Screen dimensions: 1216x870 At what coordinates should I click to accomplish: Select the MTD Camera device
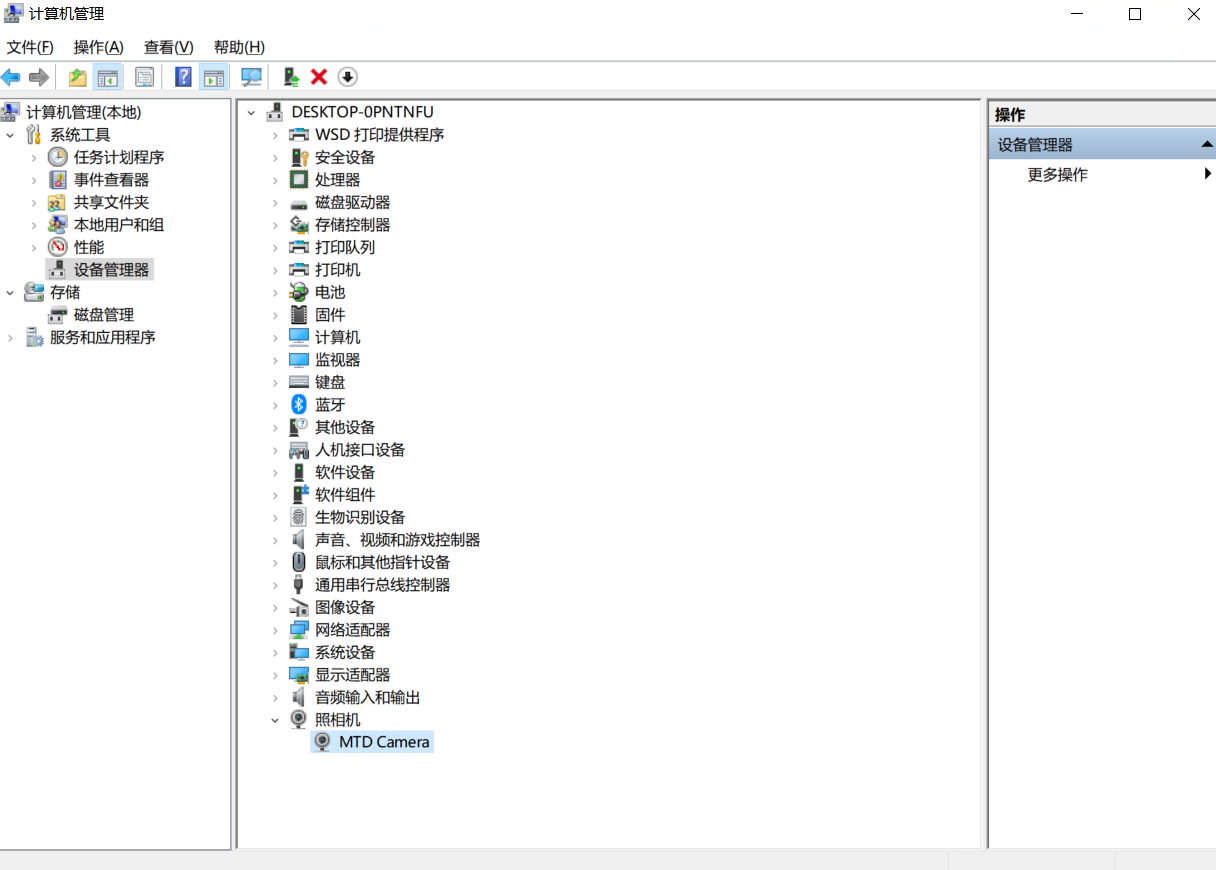tap(383, 741)
